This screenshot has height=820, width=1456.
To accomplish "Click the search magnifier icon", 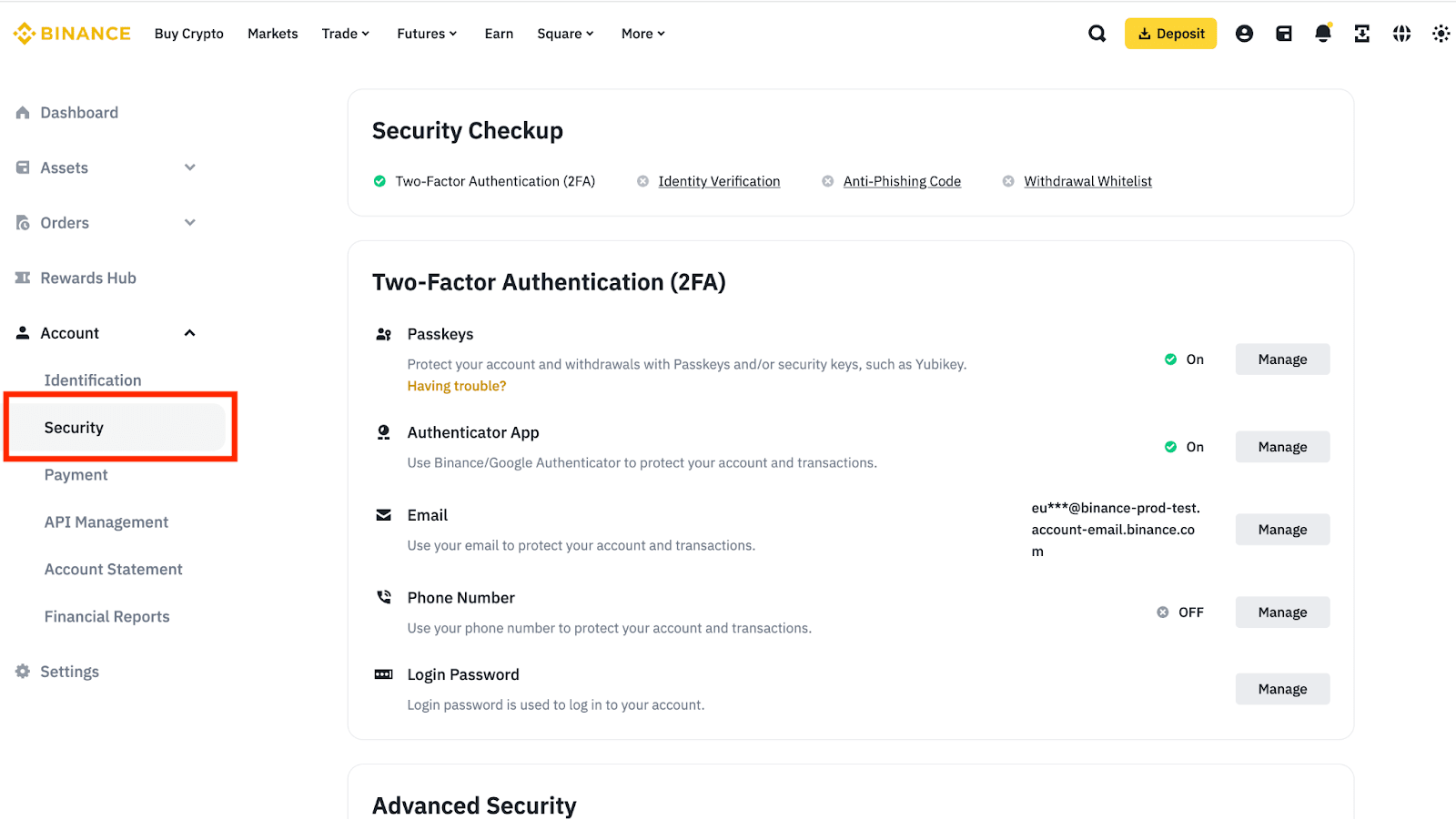I will click(1097, 34).
